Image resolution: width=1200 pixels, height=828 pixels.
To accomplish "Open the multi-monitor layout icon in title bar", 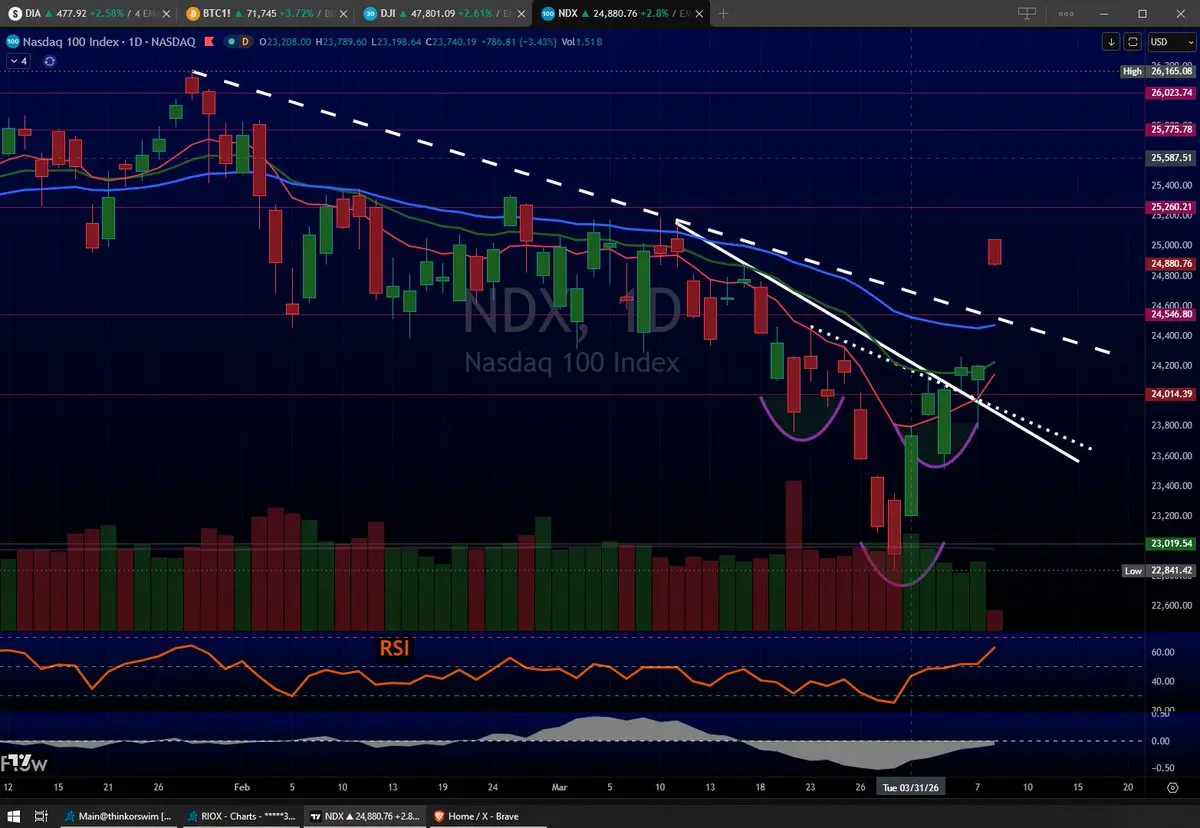I will click(1027, 14).
